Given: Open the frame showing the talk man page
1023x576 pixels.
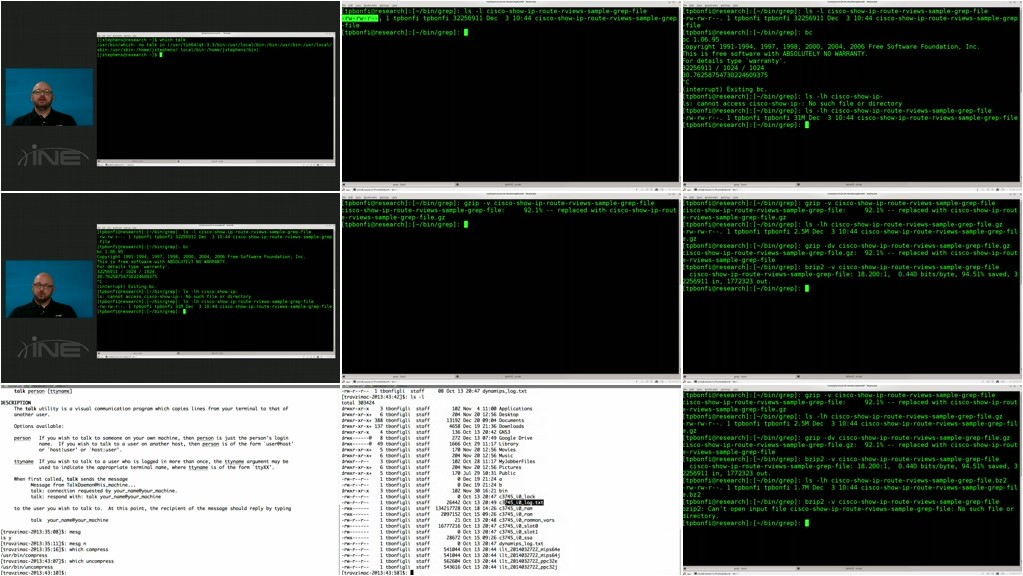Looking at the screenshot, I should (170, 480).
